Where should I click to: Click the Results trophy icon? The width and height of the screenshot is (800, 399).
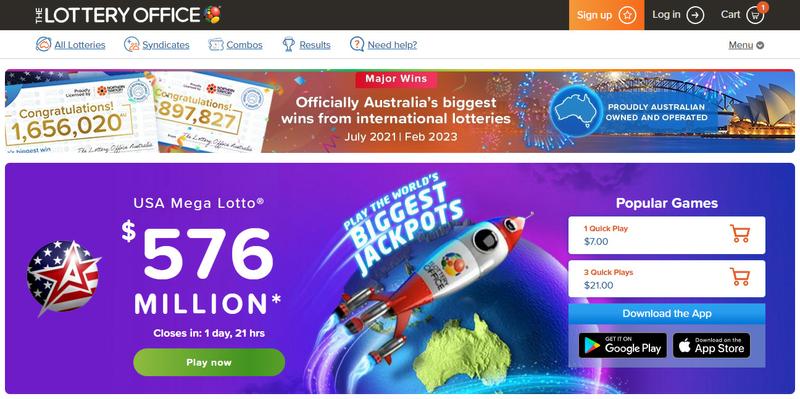[289, 44]
